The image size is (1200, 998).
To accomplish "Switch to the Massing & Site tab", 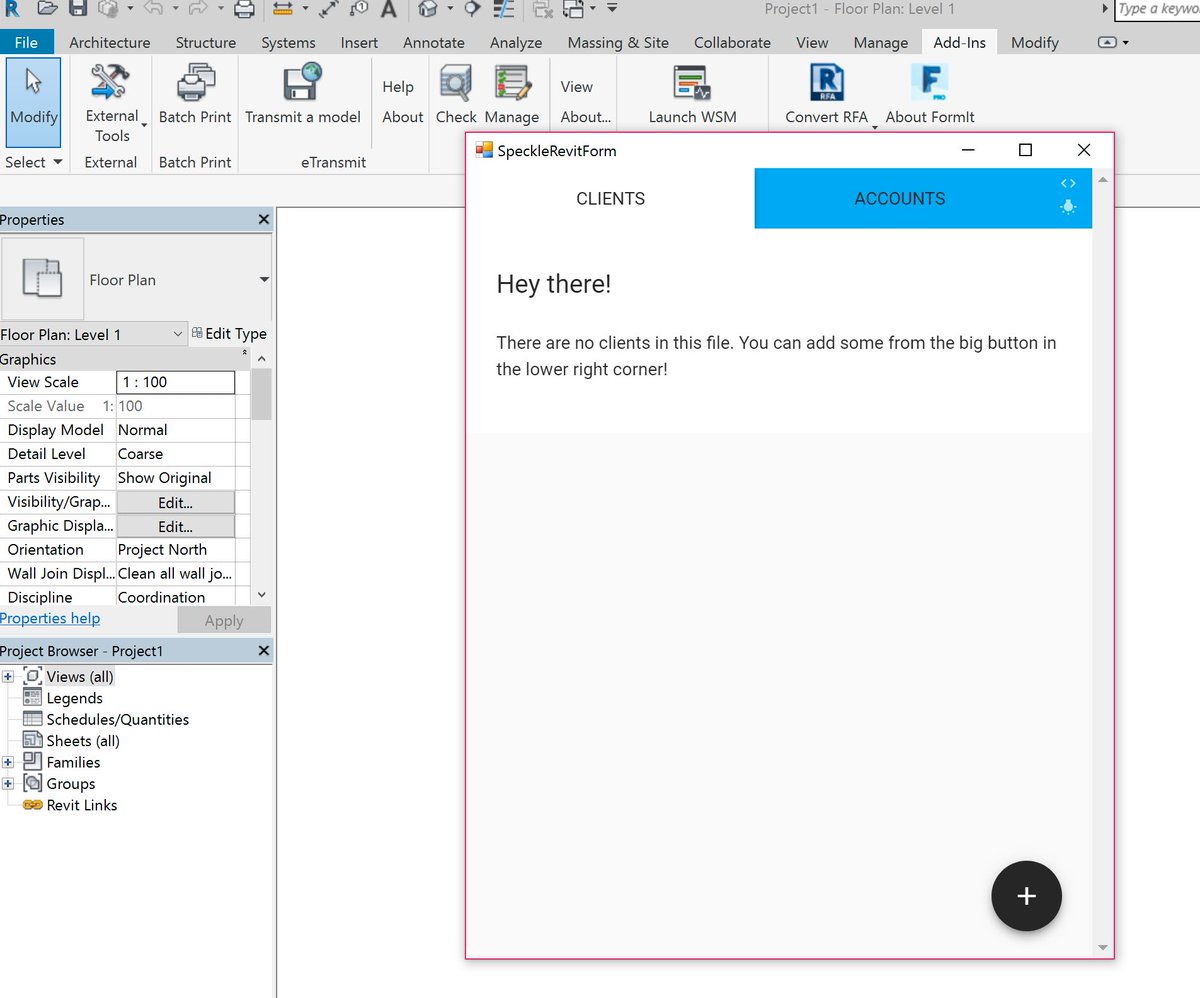I will pyautogui.click(x=618, y=43).
